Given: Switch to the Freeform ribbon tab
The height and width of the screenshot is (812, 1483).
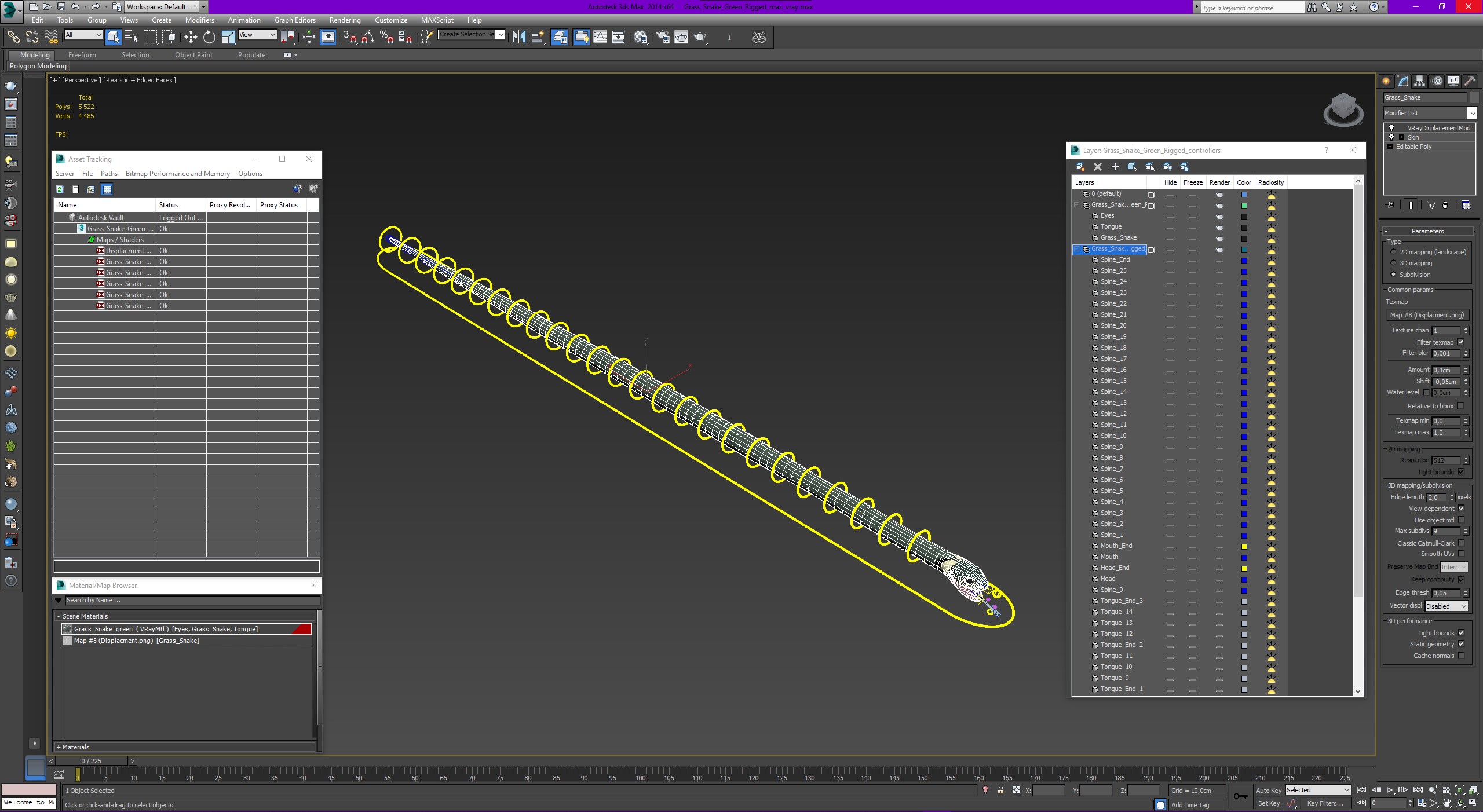Looking at the screenshot, I should point(82,55).
